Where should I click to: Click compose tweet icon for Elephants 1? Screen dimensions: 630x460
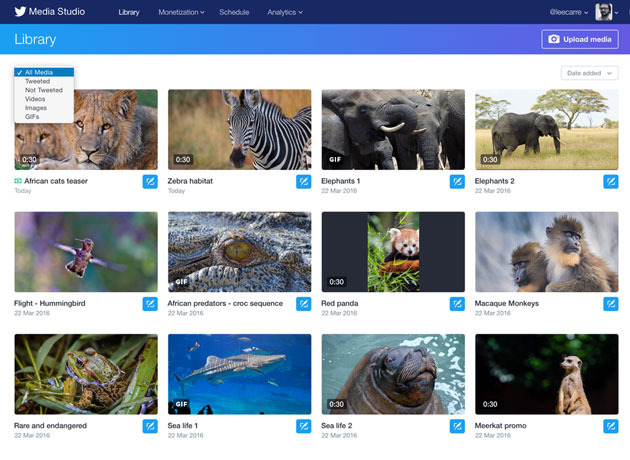[457, 182]
